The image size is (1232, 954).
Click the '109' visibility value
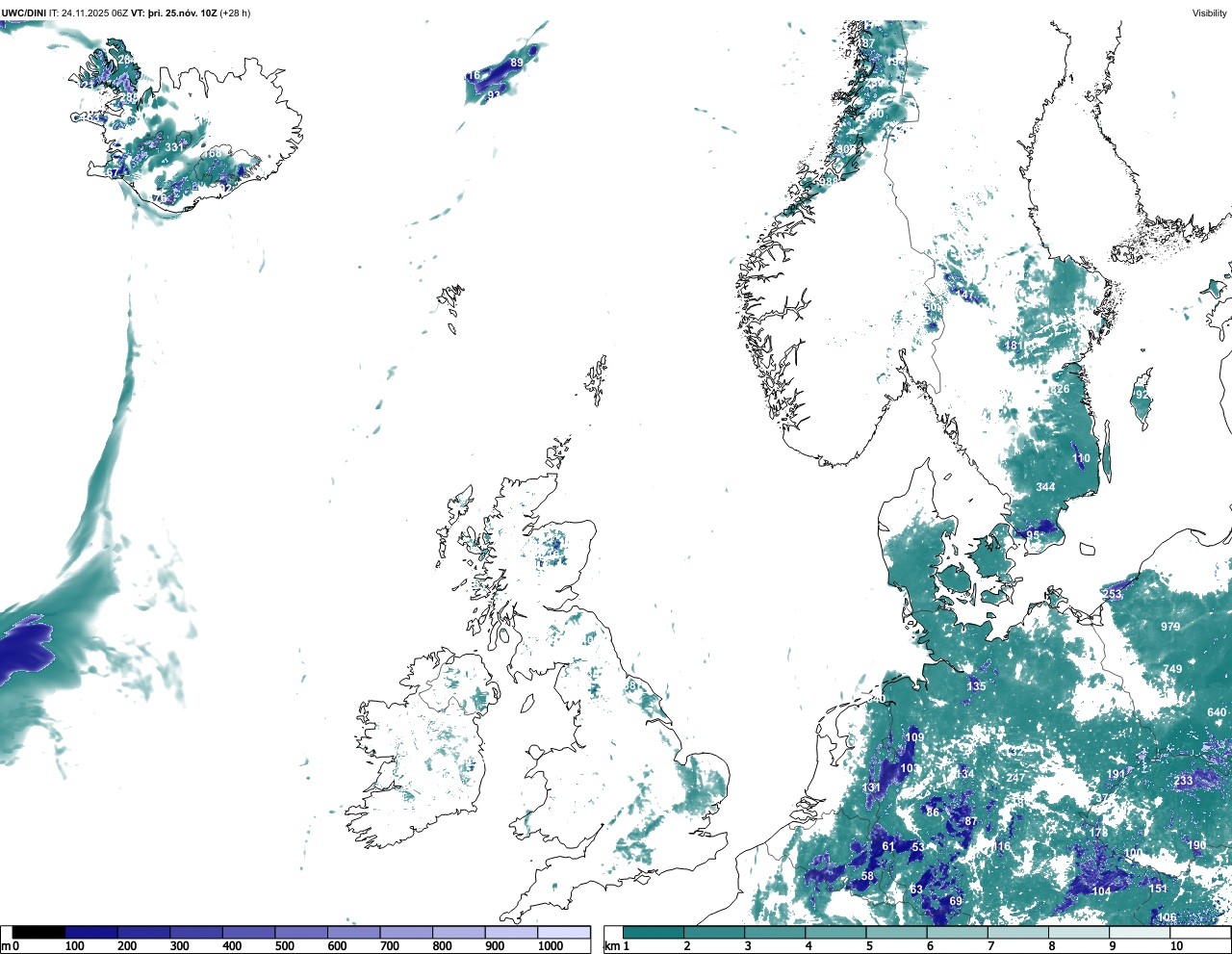click(914, 737)
